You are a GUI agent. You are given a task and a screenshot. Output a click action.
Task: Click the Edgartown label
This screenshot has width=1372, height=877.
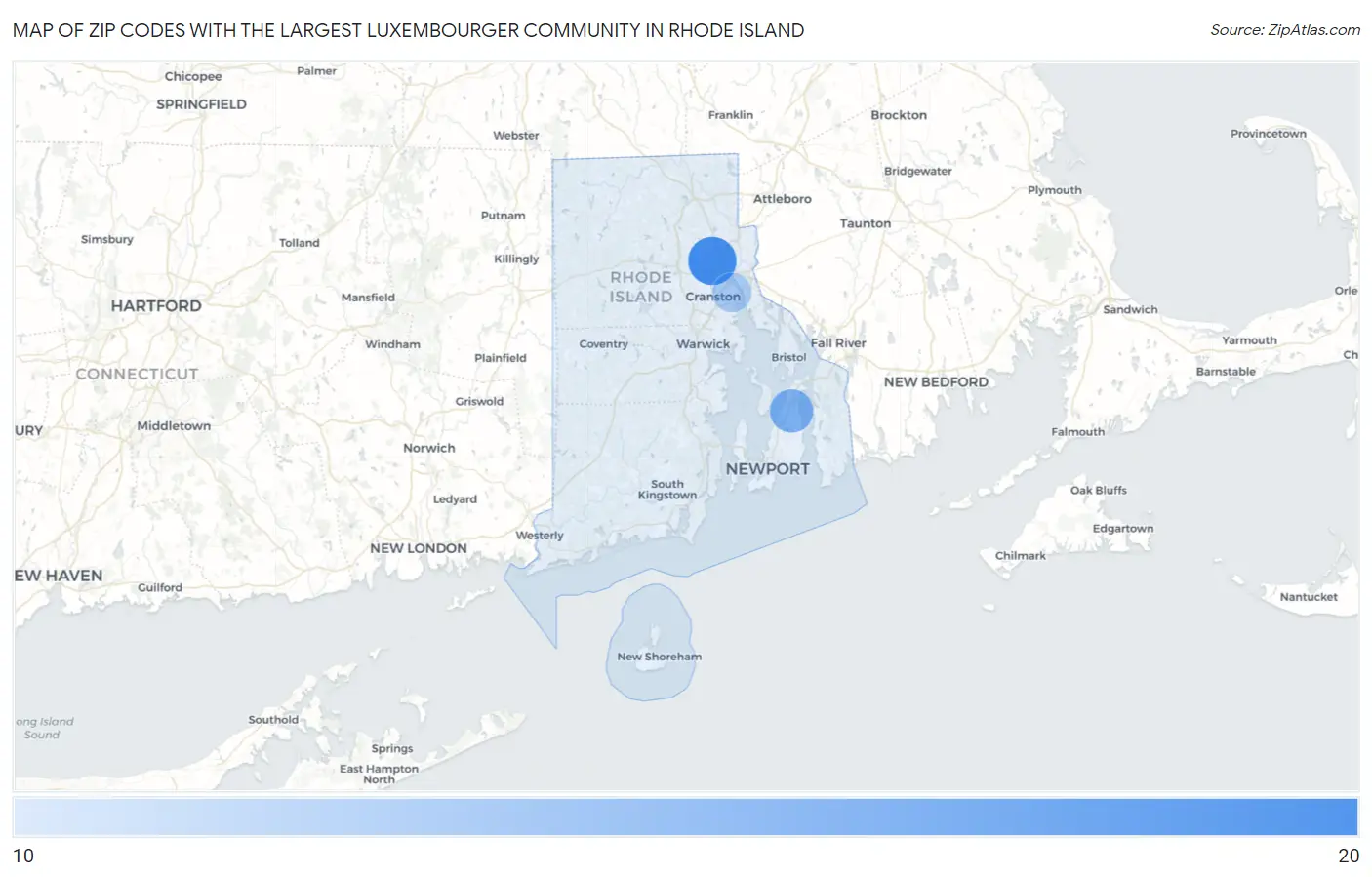[x=1123, y=529]
